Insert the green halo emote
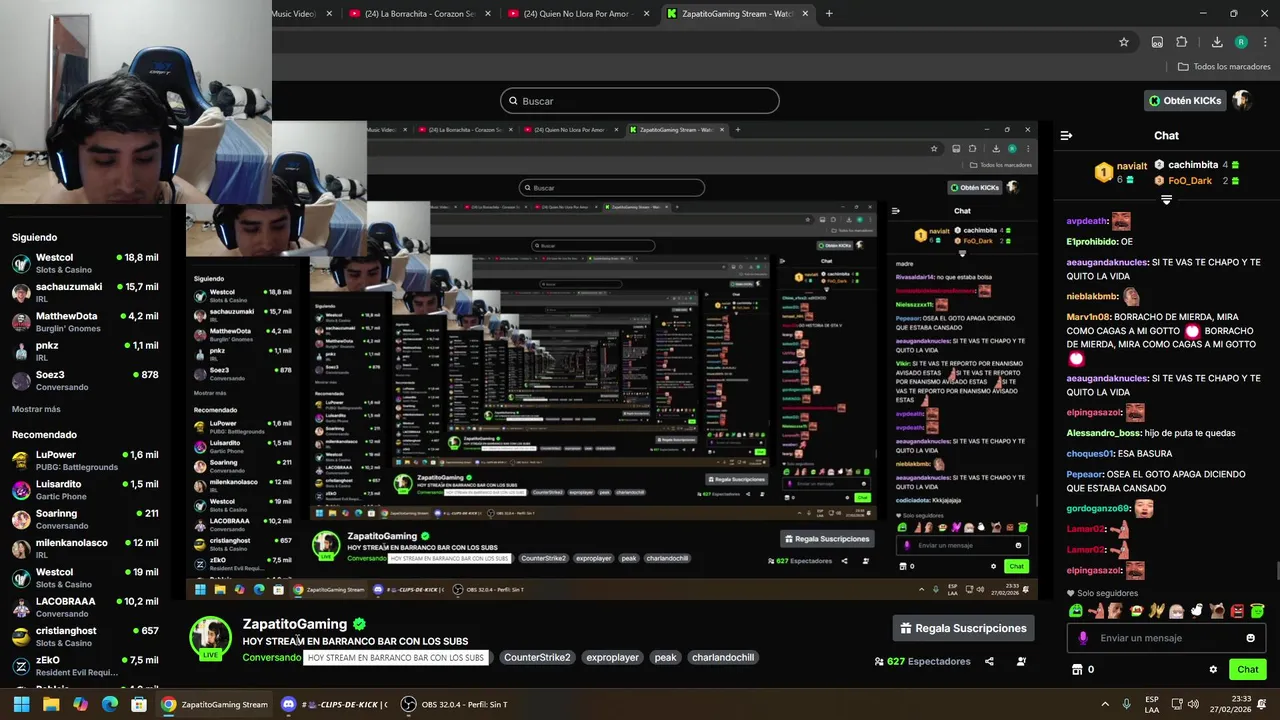The height and width of the screenshot is (720, 1280). tap(1257, 611)
